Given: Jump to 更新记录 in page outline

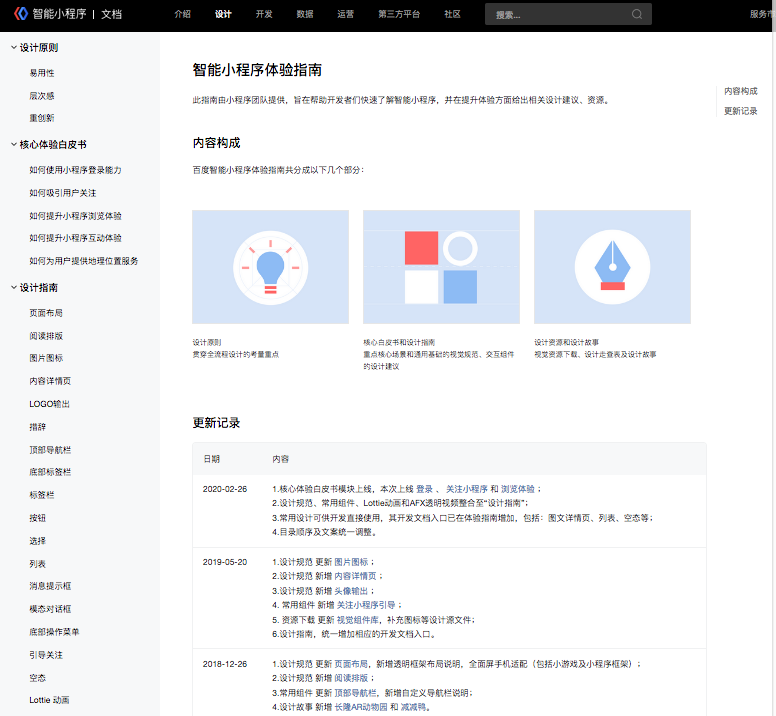Looking at the screenshot, I should point(740,111).
